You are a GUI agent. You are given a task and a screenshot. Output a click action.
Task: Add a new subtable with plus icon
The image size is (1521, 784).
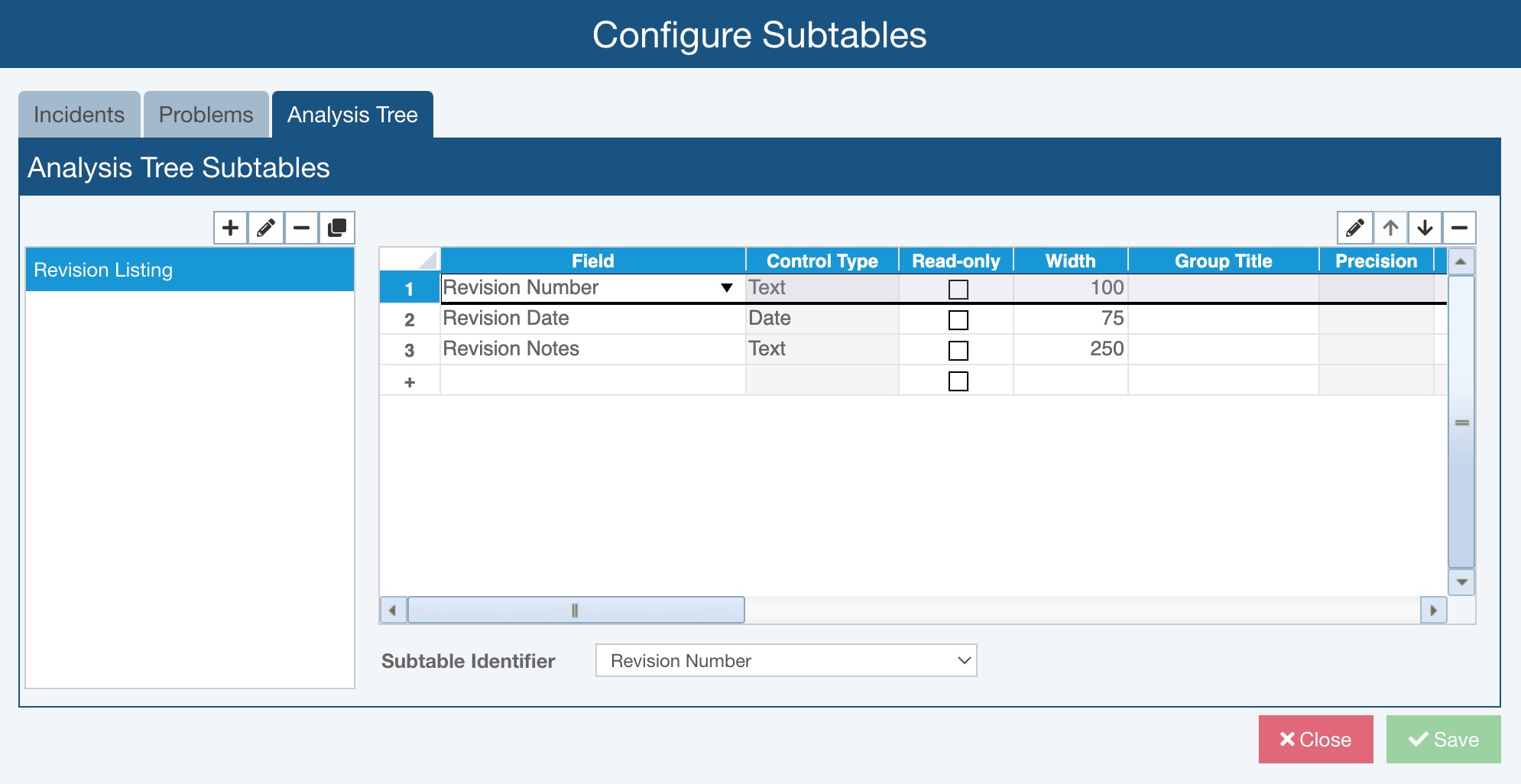click(x=230, y=228)
